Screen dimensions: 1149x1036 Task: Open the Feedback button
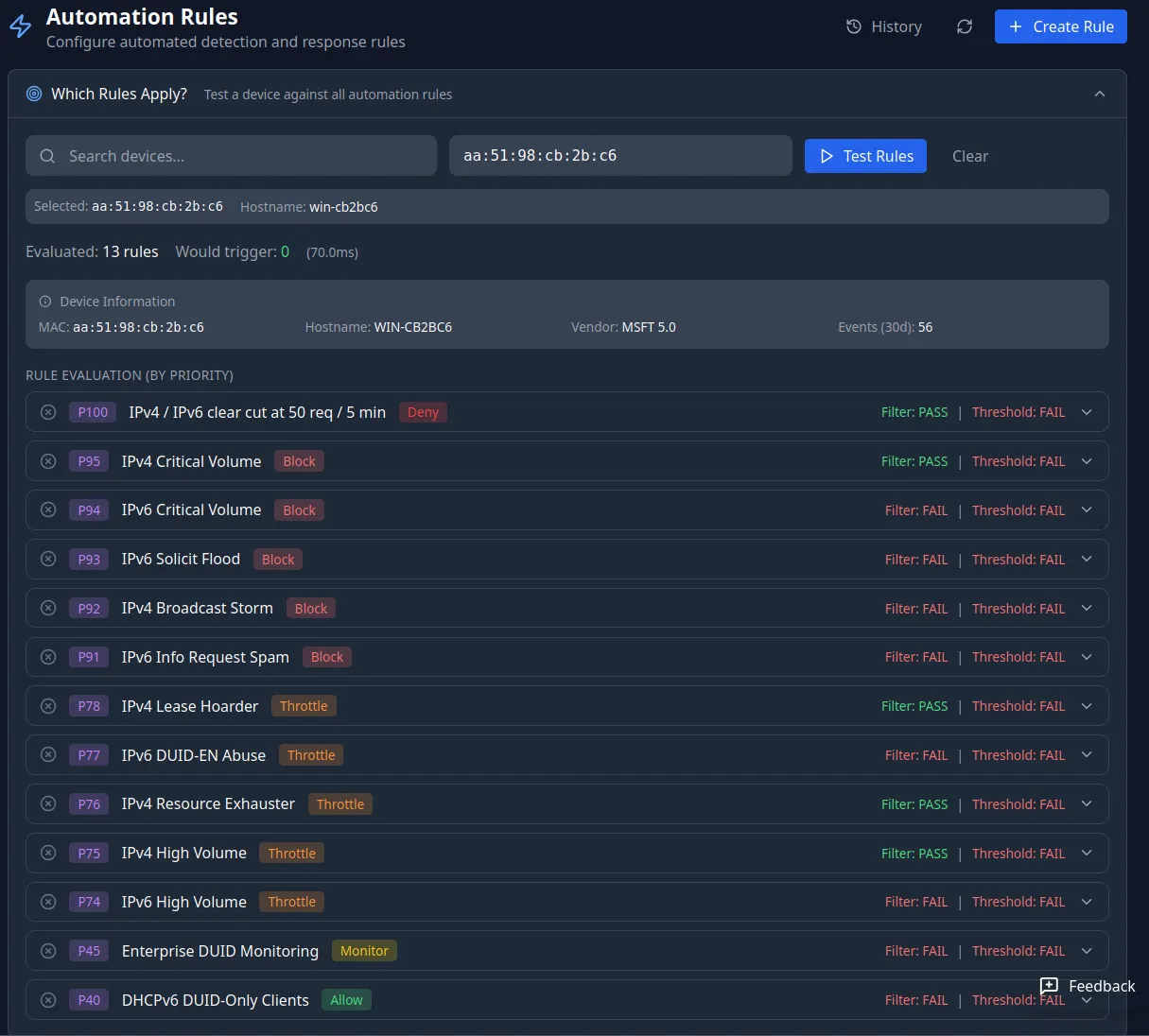pos(1088,986)
